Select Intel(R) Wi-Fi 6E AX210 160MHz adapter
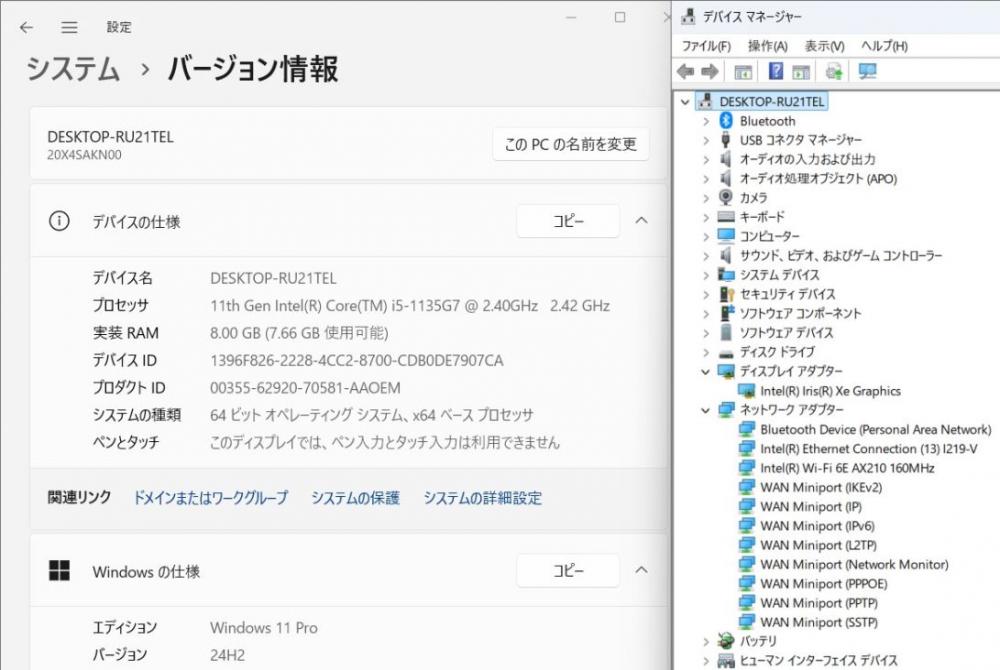This screenshot has height=670, width=1000. [847, 468]
